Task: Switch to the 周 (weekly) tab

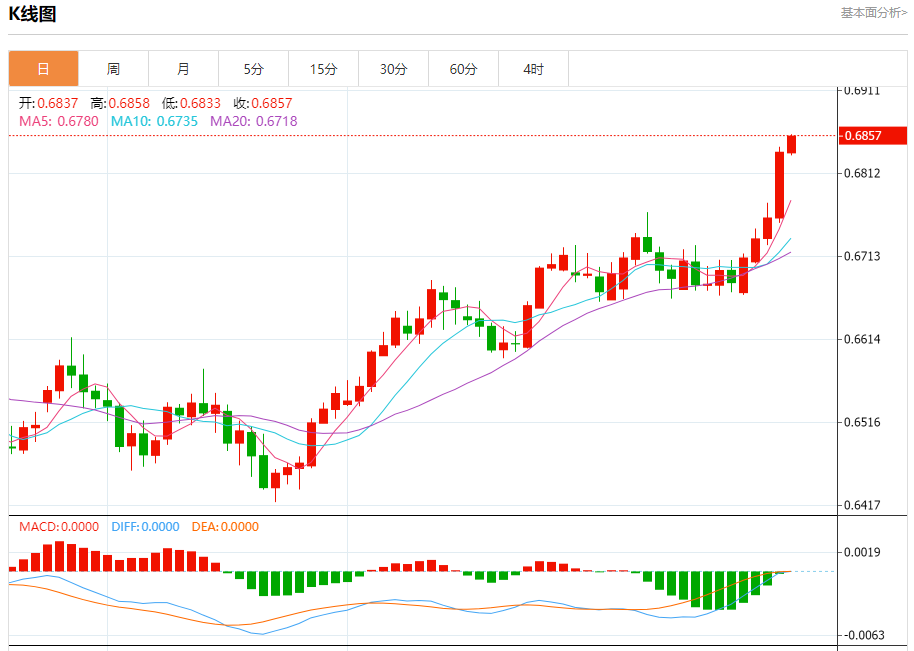Action: [113, 69]
